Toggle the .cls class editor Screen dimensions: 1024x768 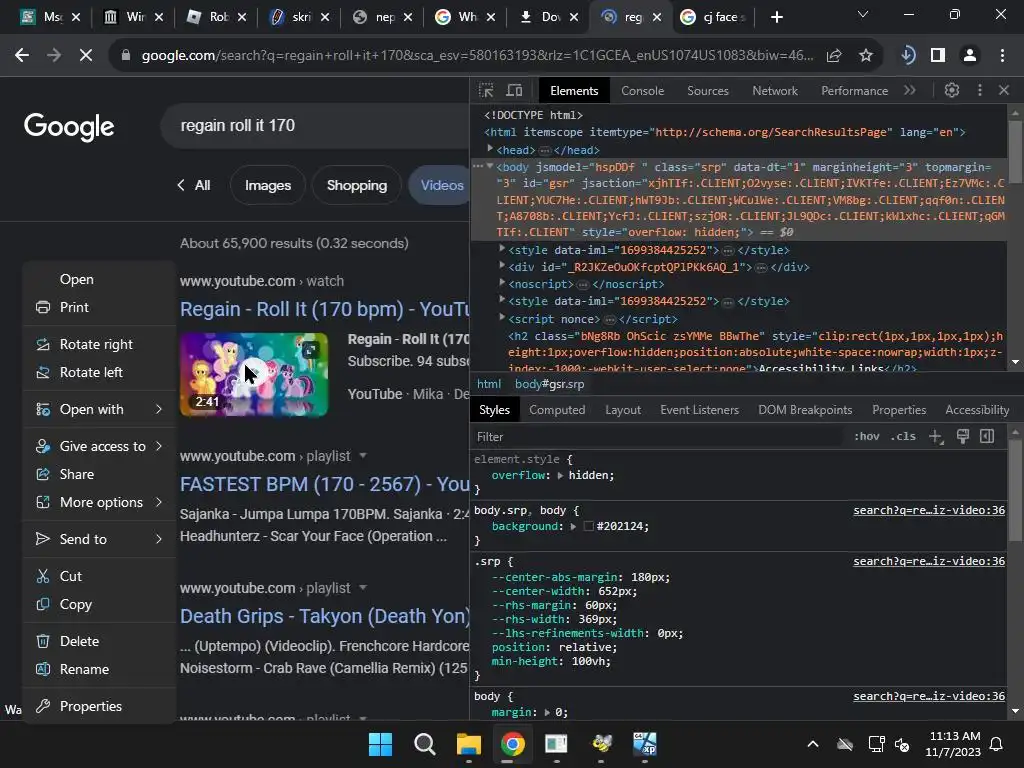(x=903, y=436)
